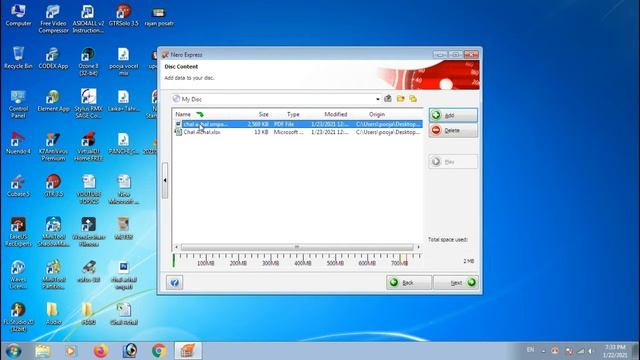
Task: Click the rightmost yellow folder toolbar icon
Action: coord(413,99)
